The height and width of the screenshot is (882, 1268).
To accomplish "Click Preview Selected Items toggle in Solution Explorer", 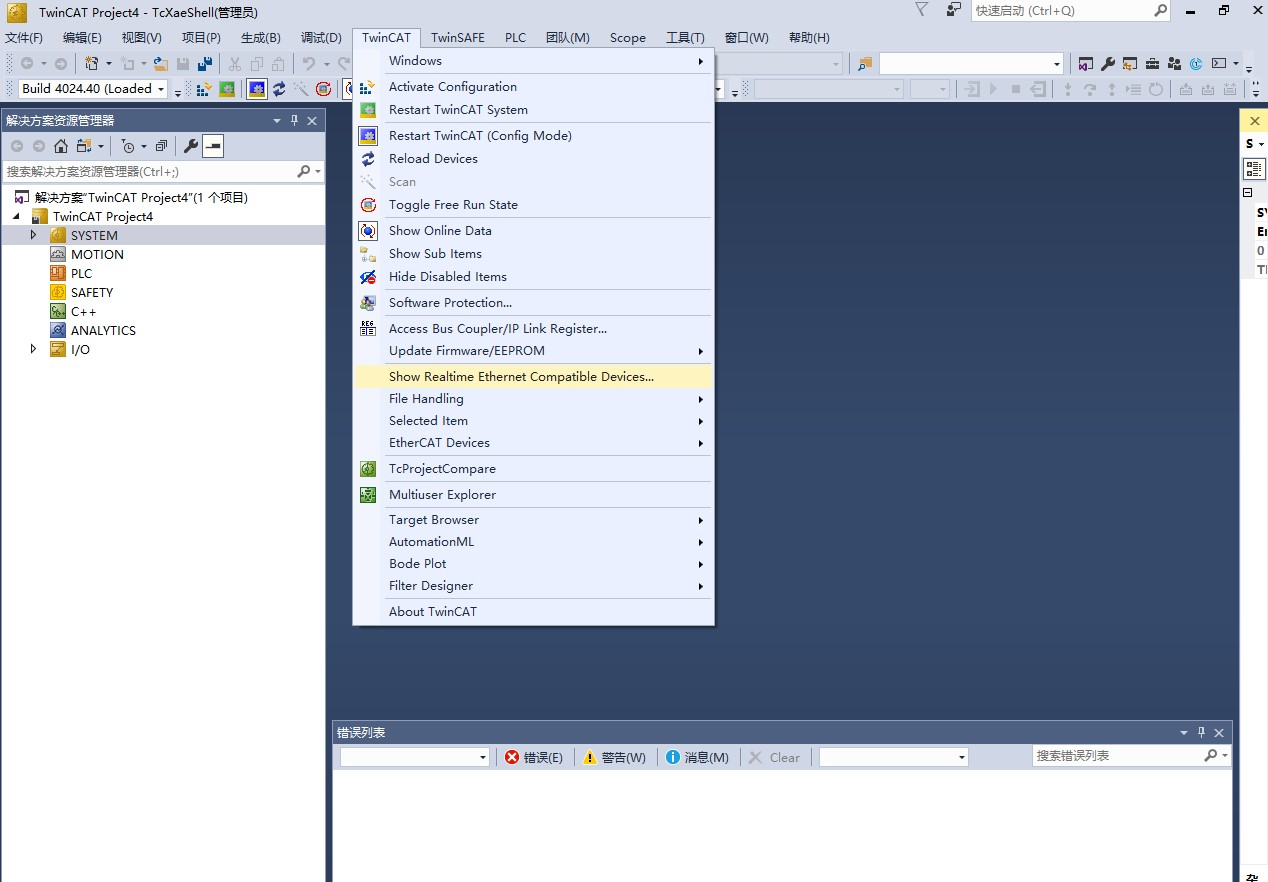I will [213, 146].
